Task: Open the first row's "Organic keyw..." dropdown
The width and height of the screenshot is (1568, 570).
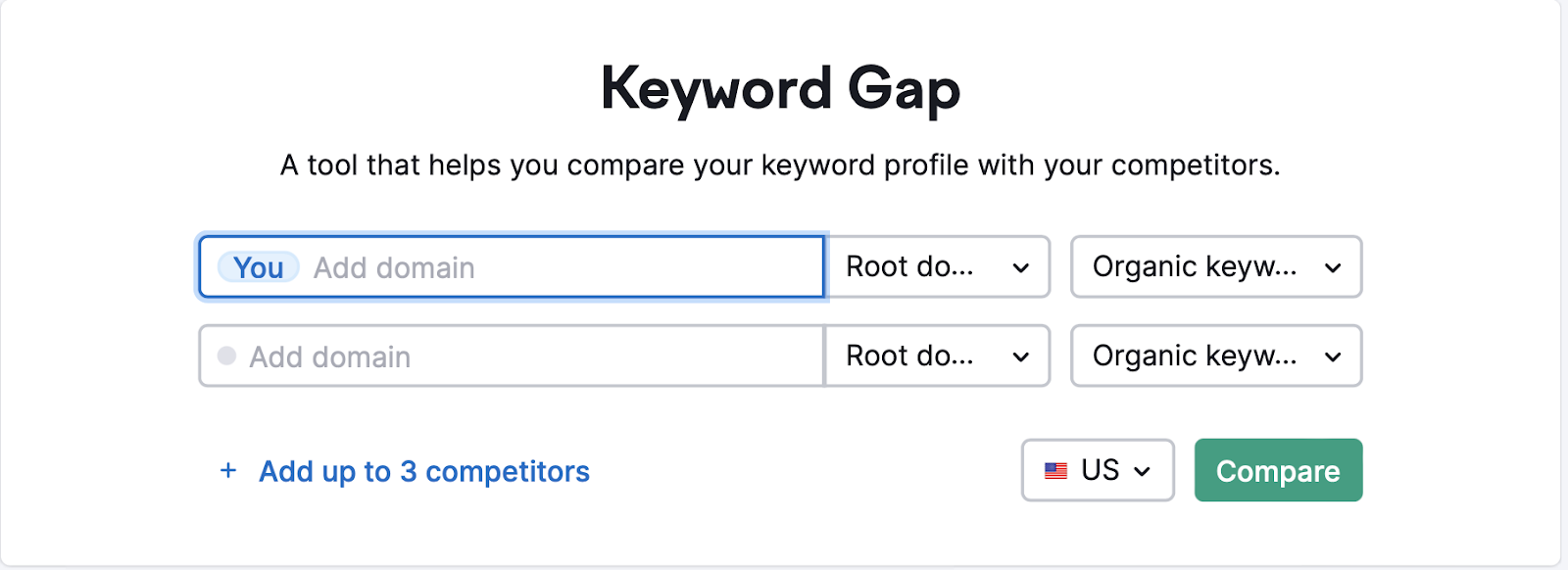Action: click(x=1215, y=267)
